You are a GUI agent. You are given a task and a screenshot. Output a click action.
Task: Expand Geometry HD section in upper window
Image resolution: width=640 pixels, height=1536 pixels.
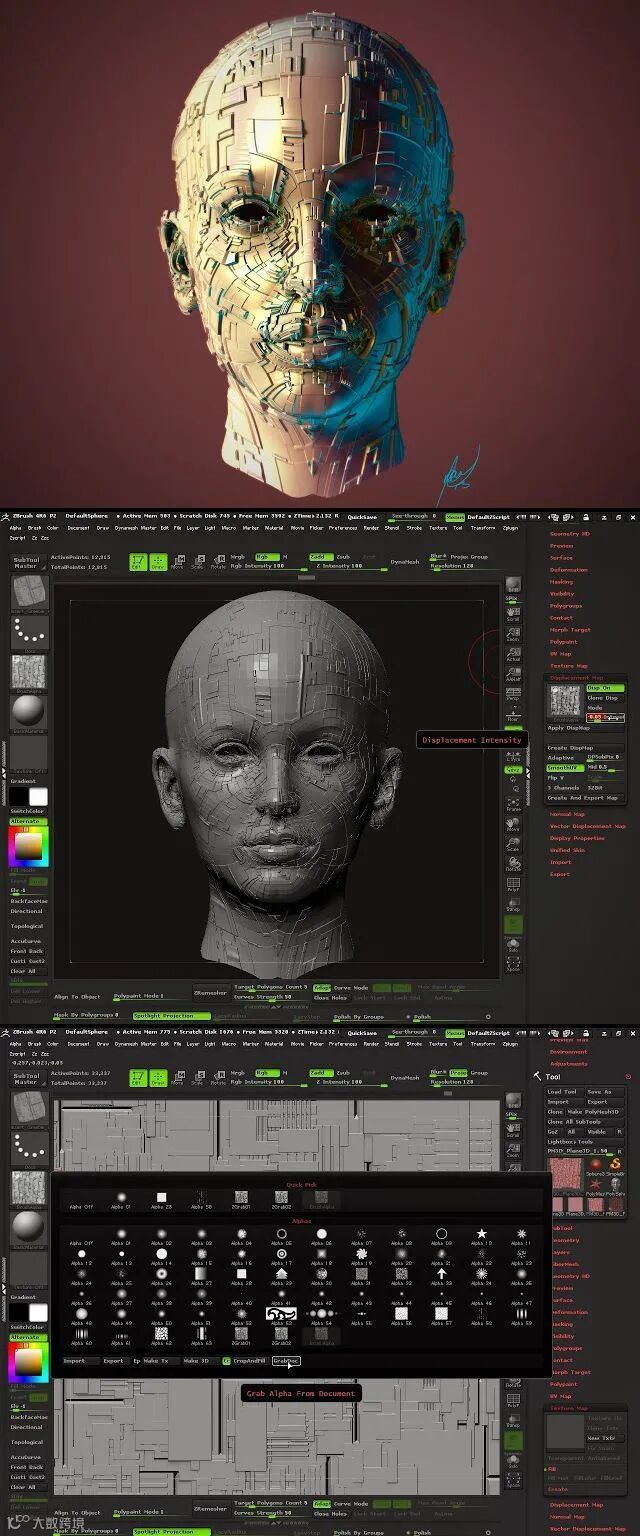click(x=570, y=534)
